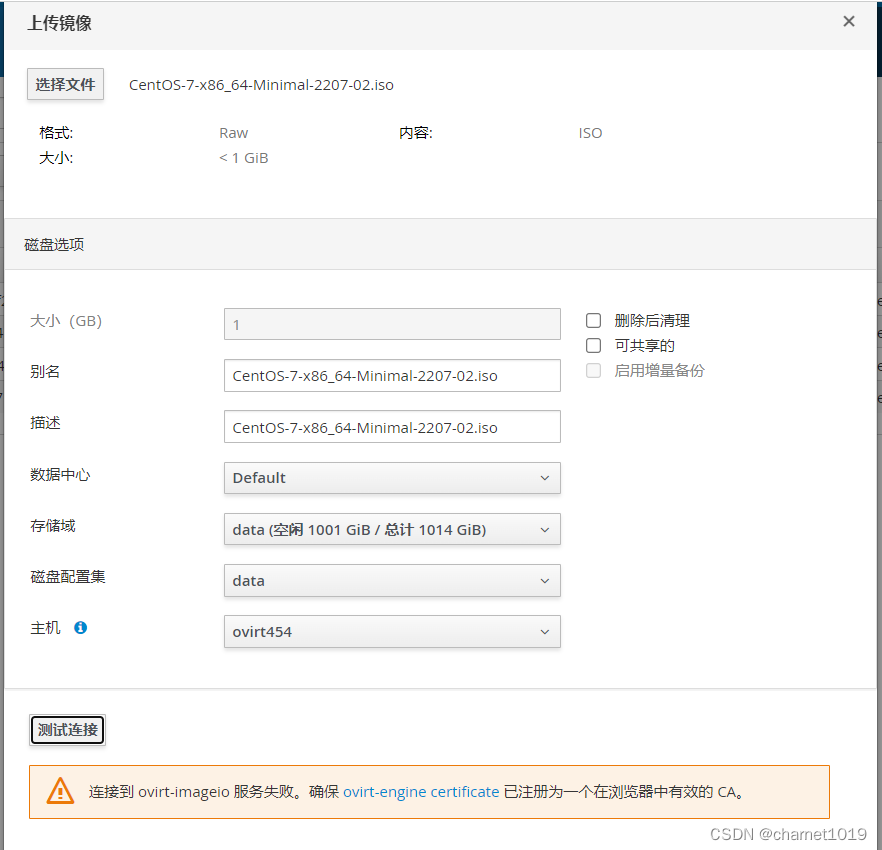Click the ISO content value
The height and width of the screenshot is (850, 882).
590,133
